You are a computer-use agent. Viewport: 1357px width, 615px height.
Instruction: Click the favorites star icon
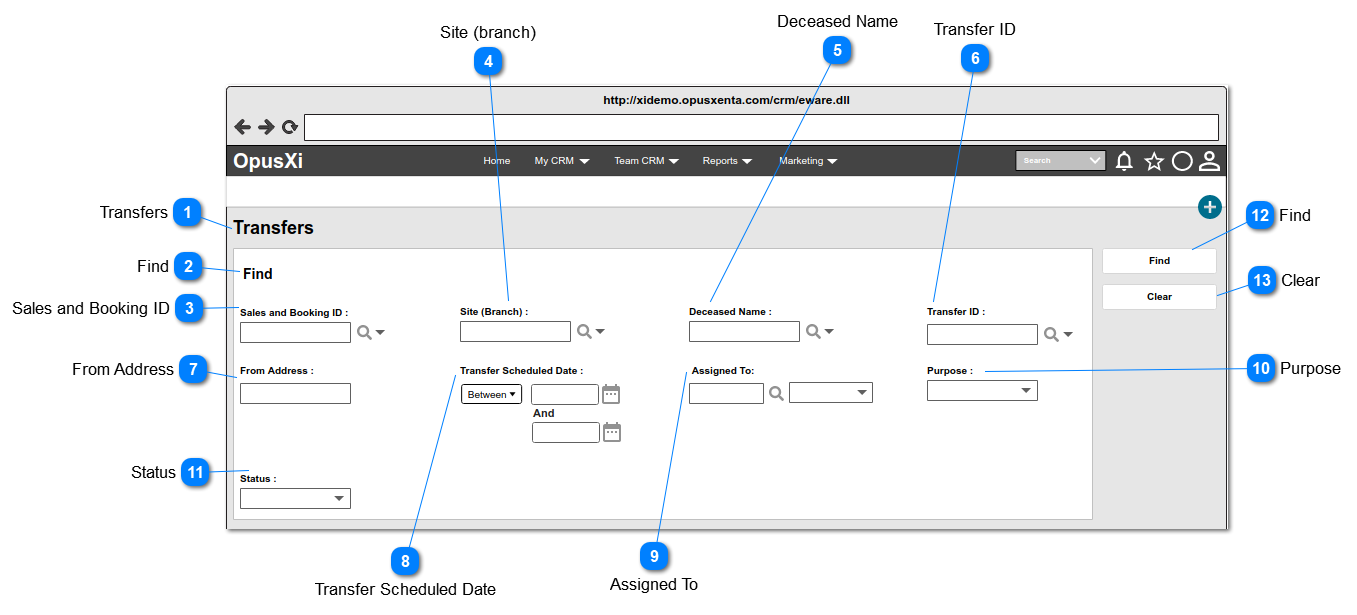coord(1154,161)
